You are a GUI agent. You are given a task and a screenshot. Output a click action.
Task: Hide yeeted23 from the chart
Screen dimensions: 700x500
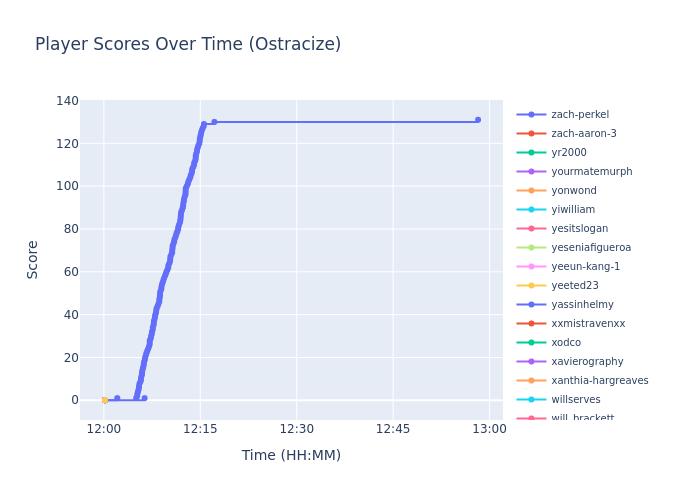(x=574, y=286)
